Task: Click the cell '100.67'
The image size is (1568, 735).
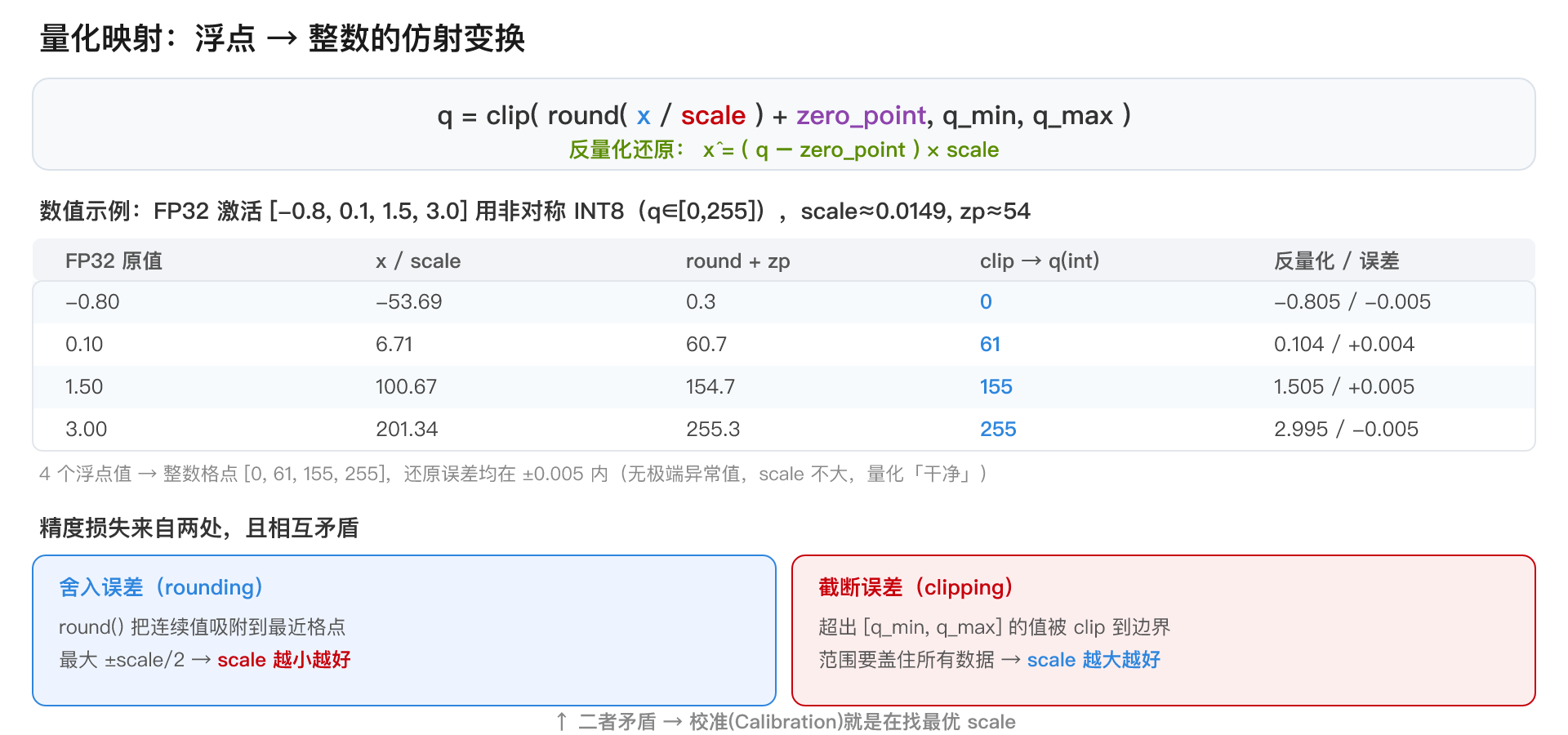Action: point(406,387)
